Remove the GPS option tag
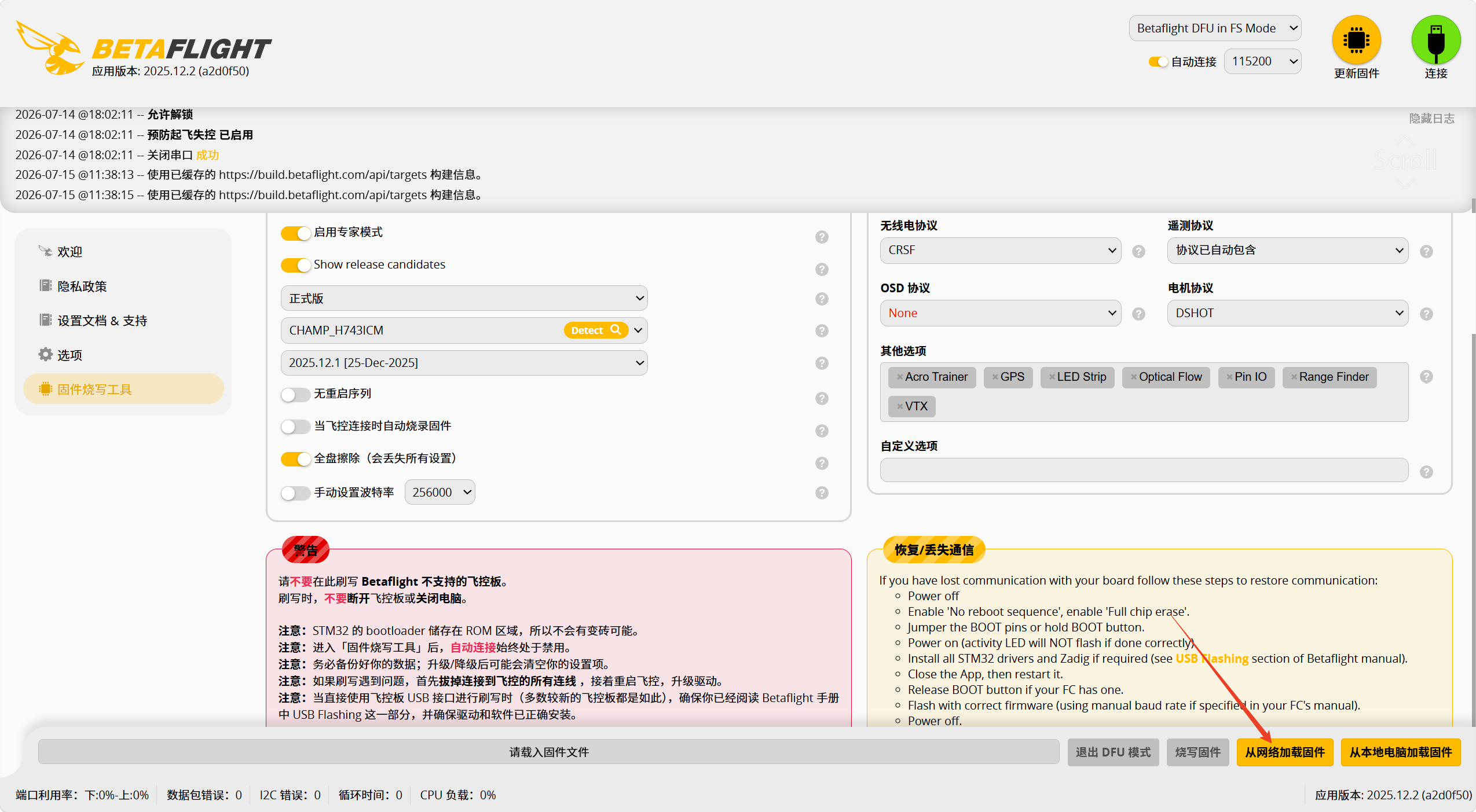1476x812 pixels. pos(995,377)
